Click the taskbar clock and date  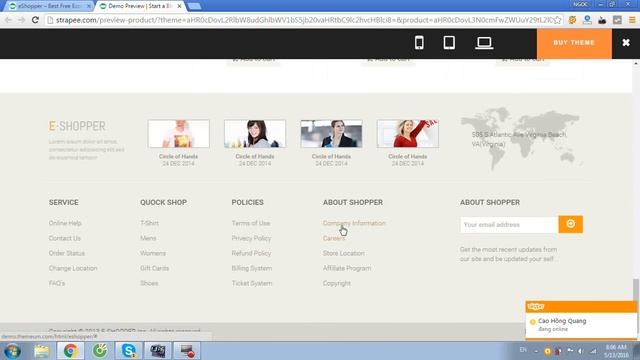pos(616,351)
